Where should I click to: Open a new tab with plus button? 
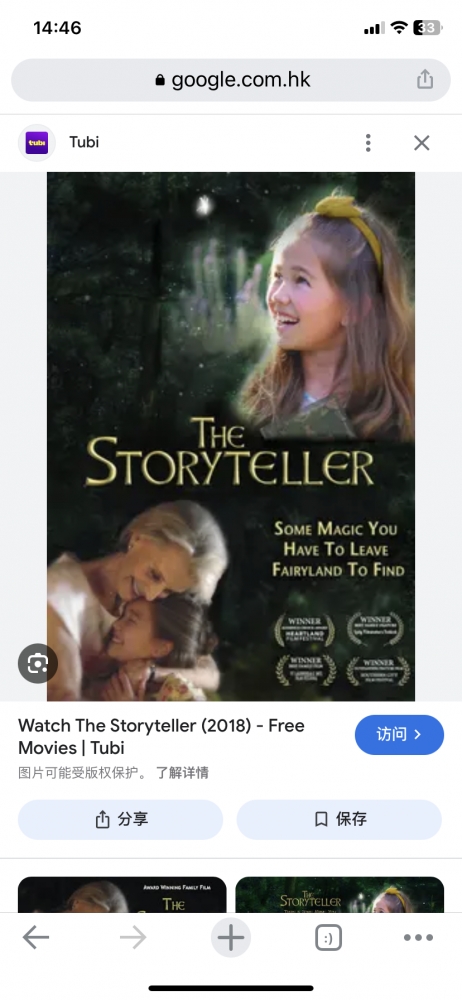click(231, 938)
